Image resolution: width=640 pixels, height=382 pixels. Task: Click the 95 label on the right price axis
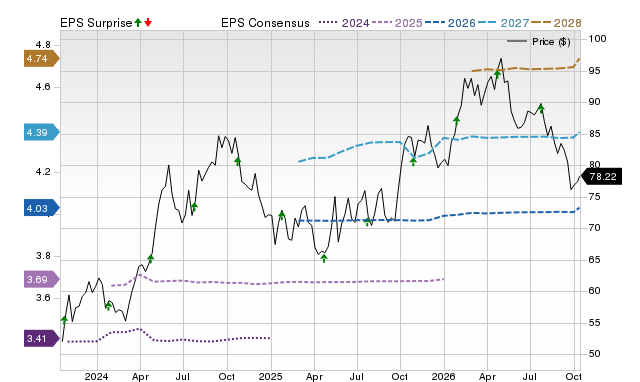point(594,71)
